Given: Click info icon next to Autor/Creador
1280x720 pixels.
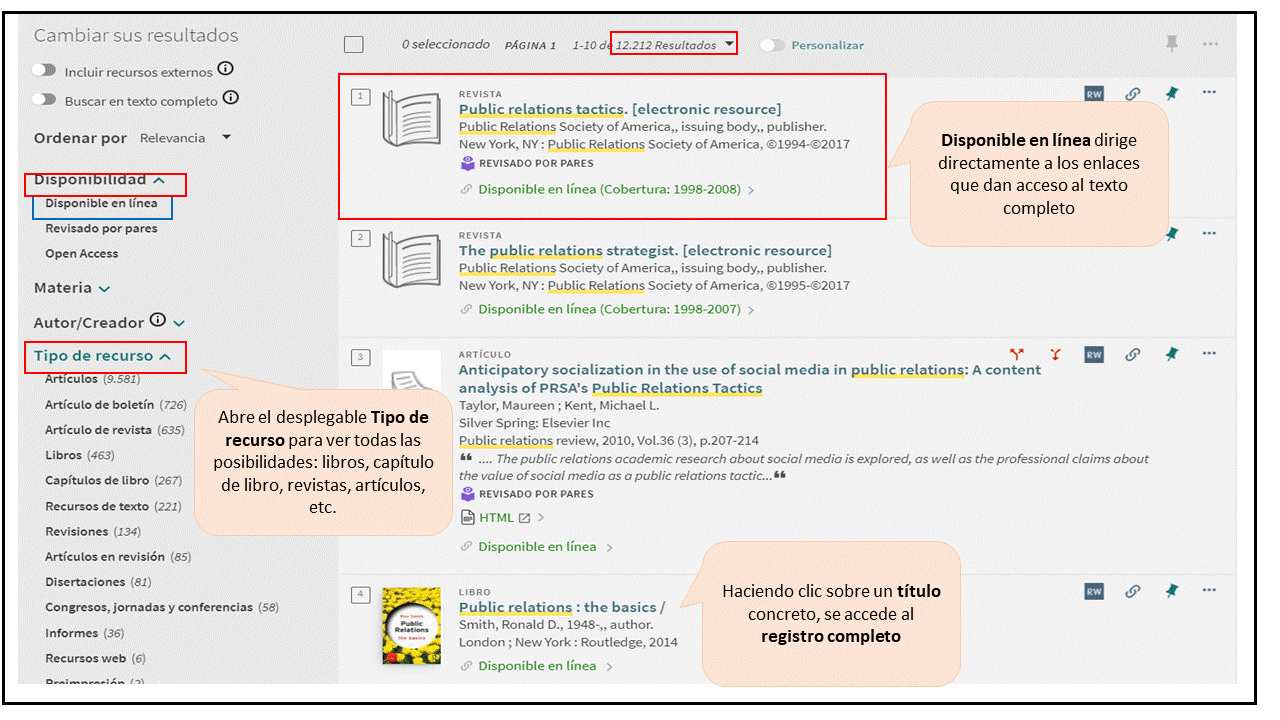Looking at the screenshot, I should click(157, 321).
